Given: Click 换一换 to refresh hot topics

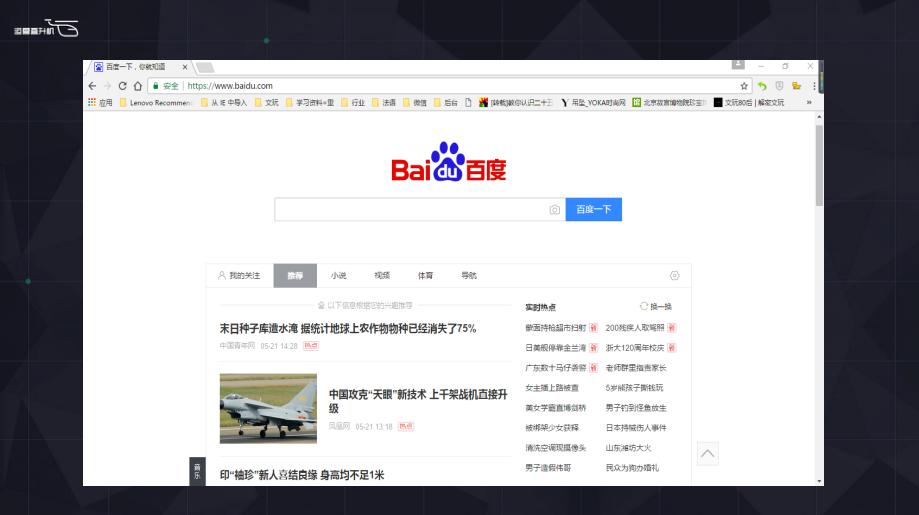Looking at the screenshot, I should pos(656,306).
